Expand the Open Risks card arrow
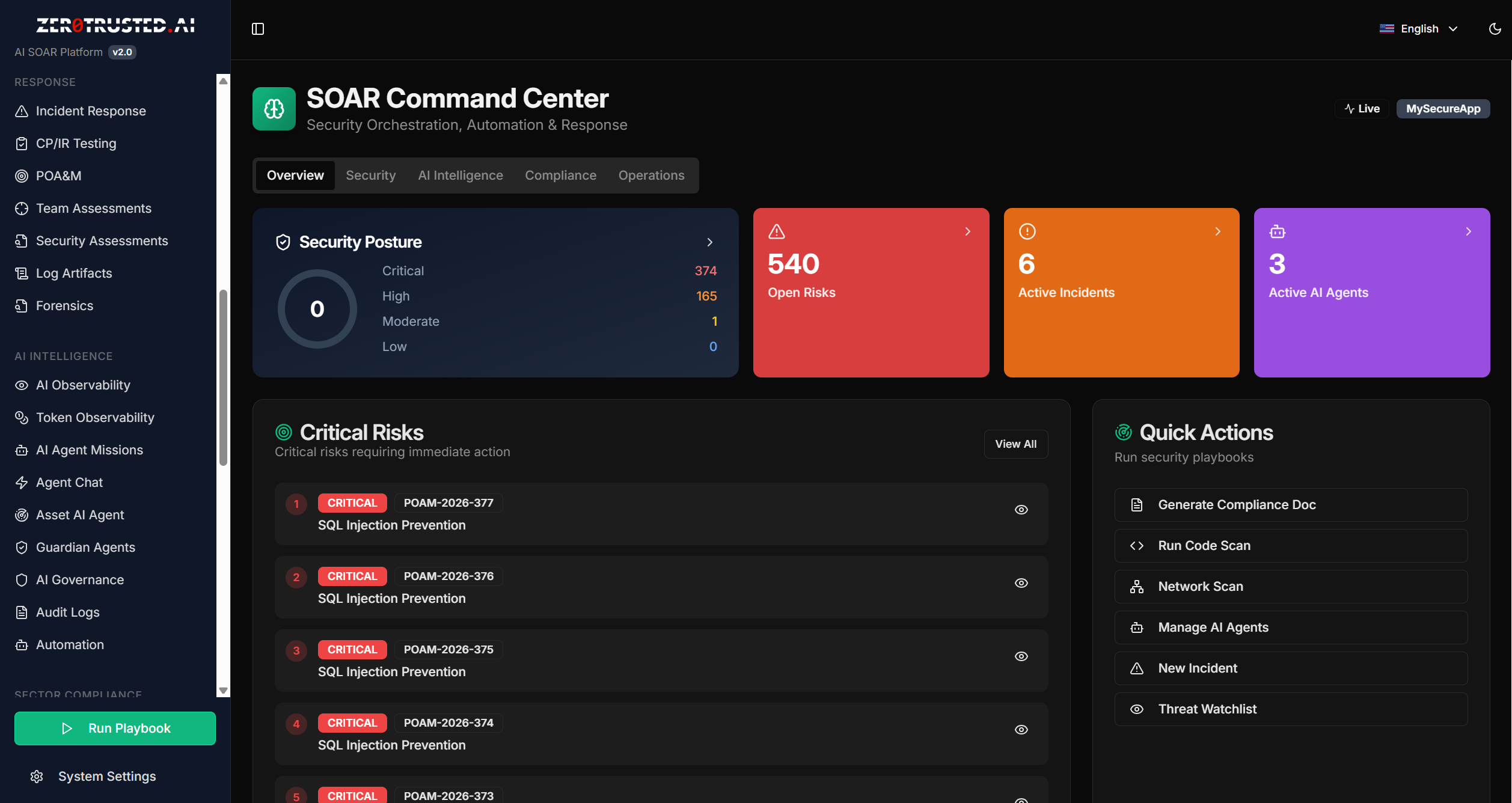 [967, 231]
